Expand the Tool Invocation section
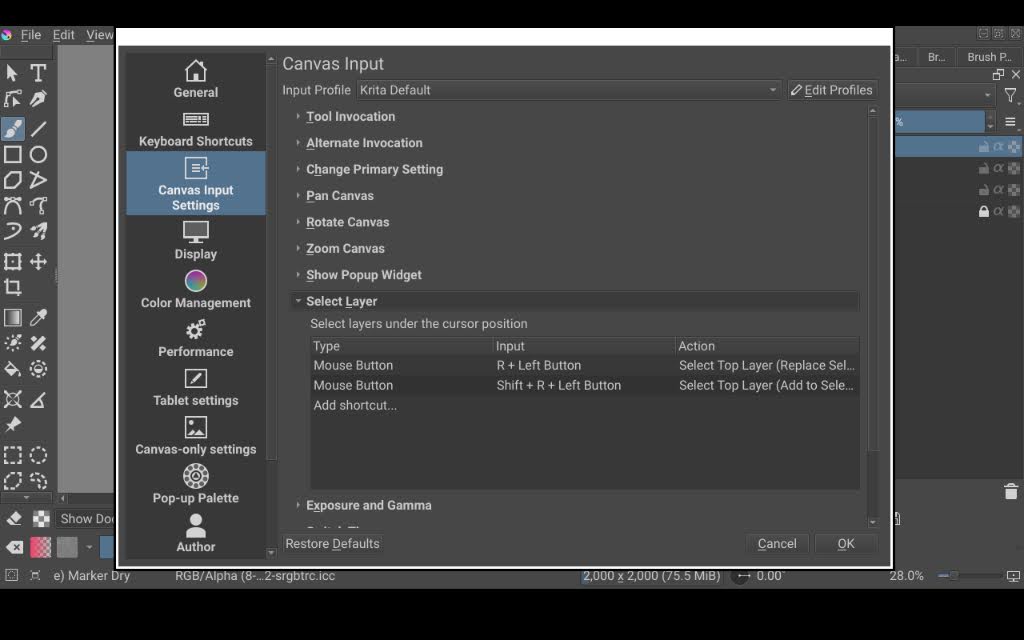This screenshot has width=1024, height=640. coord(351,116)
